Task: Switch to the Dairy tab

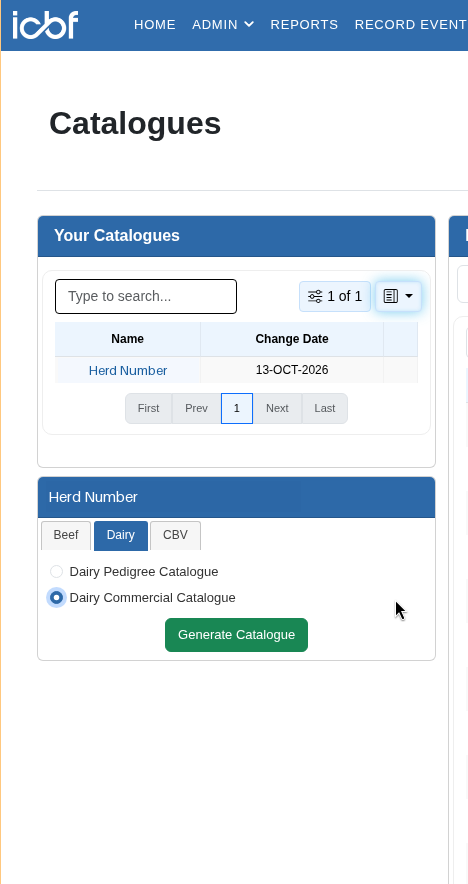Action: coord(121,535)
